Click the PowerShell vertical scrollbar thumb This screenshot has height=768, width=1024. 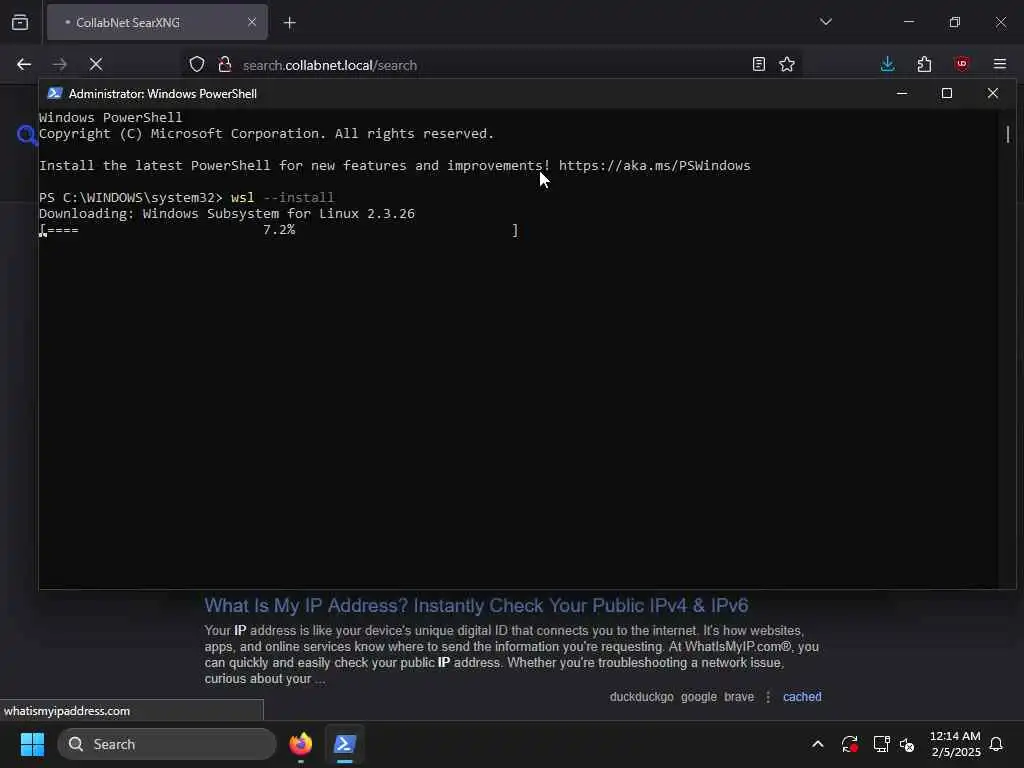pos(1008,135)
